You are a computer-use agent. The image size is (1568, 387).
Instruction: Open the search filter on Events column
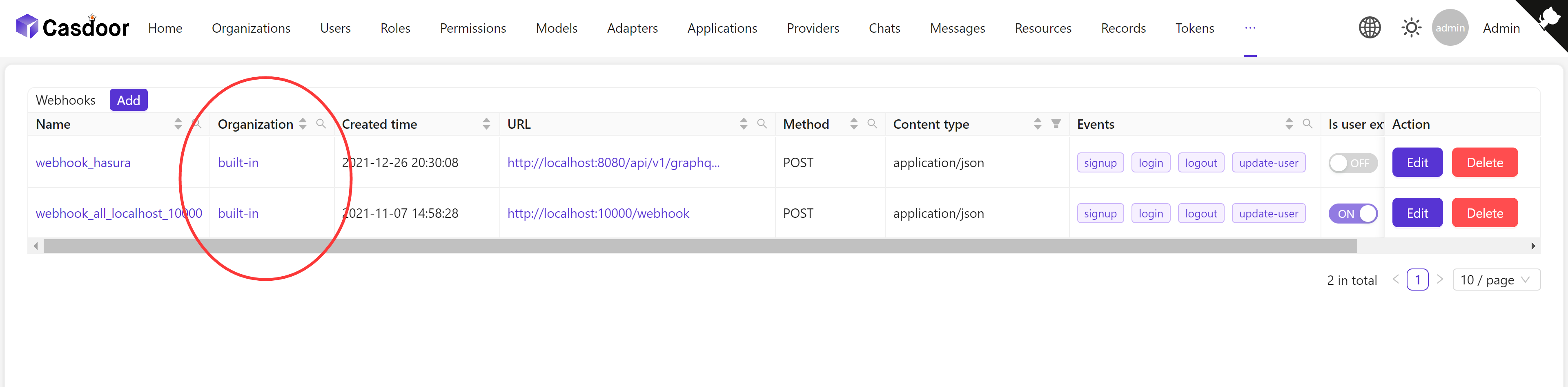coord(1307,124)
